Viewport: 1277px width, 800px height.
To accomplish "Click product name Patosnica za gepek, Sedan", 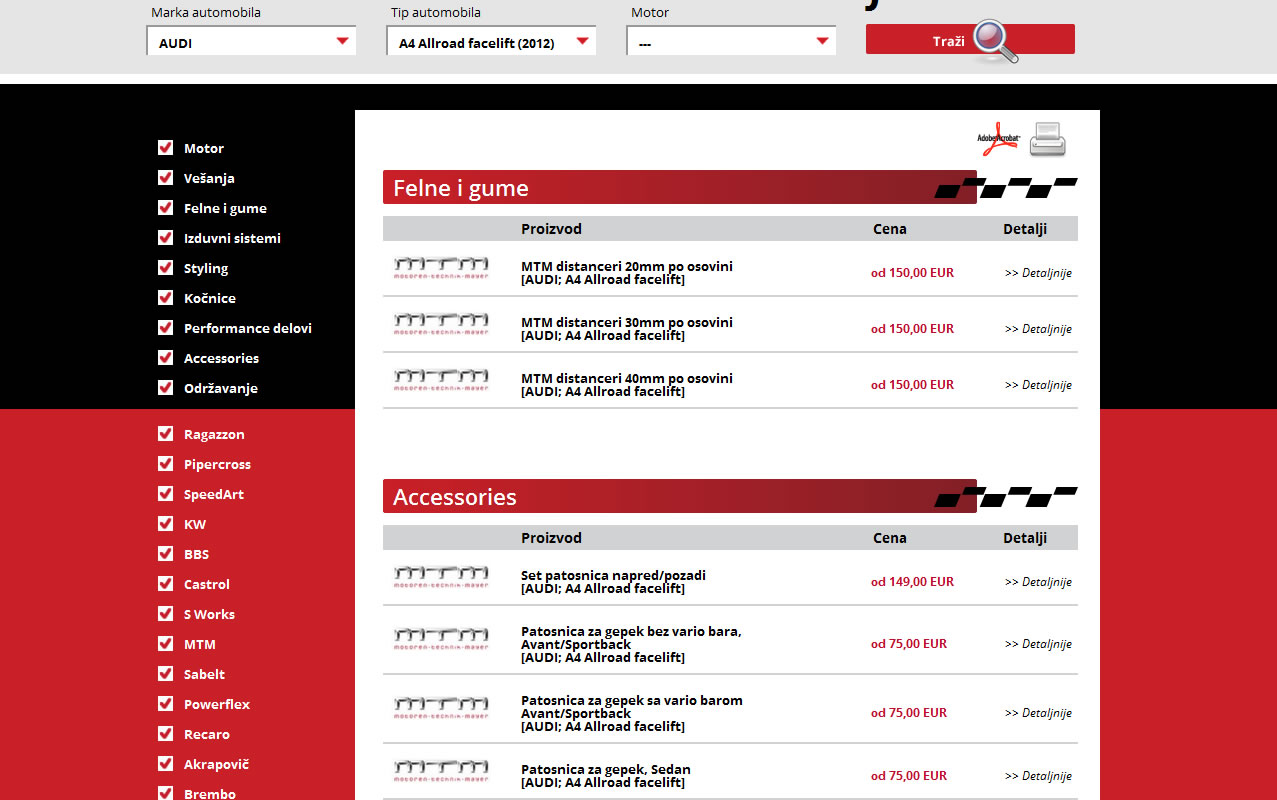I will pos(606,769).
